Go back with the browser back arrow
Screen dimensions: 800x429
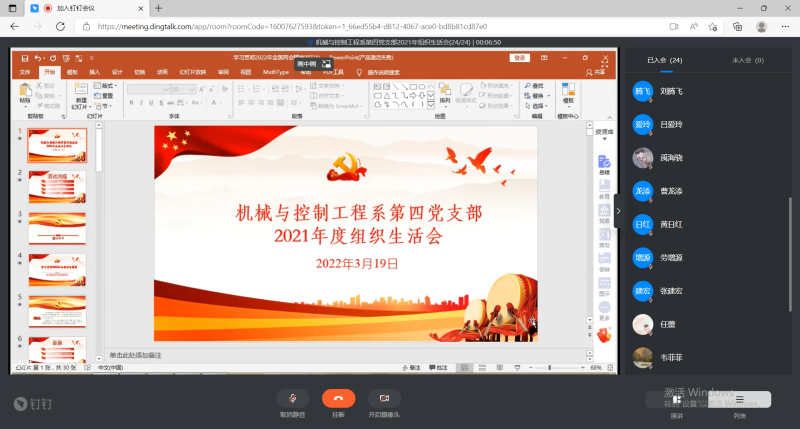14,26
